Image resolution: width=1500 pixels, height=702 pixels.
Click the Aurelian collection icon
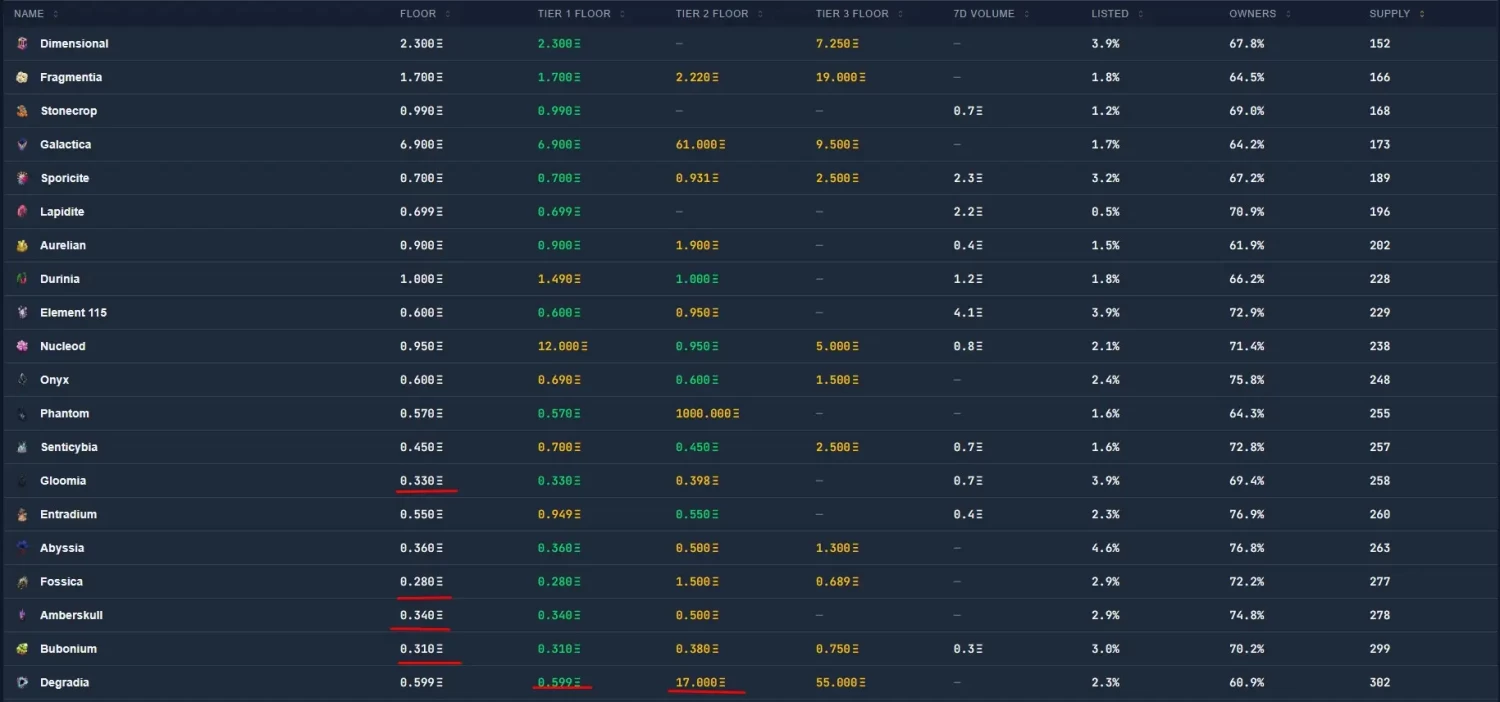[22, 246]
